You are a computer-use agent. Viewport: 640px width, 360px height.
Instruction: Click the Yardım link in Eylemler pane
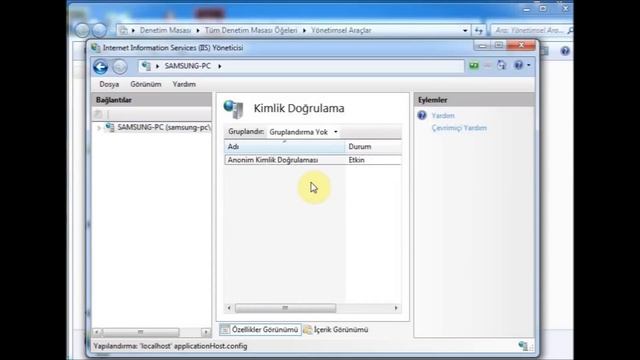[443, 116]
